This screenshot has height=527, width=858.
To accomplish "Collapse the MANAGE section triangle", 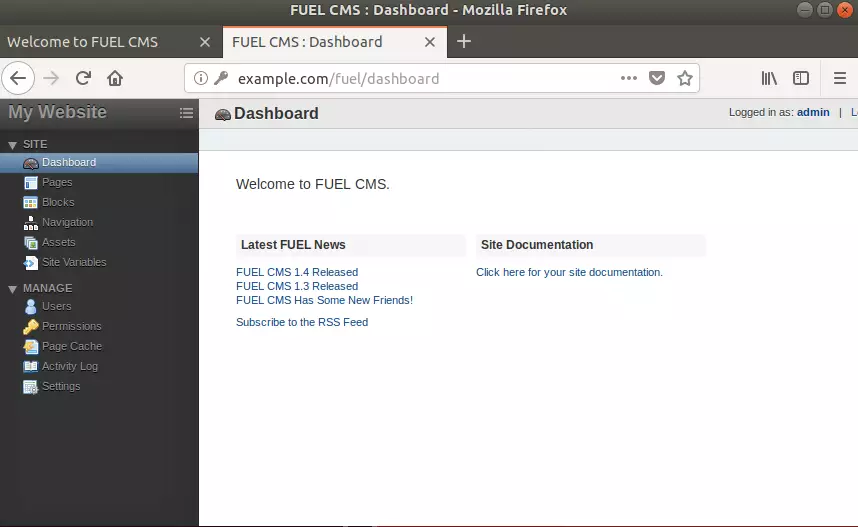I will pos(13,289).
